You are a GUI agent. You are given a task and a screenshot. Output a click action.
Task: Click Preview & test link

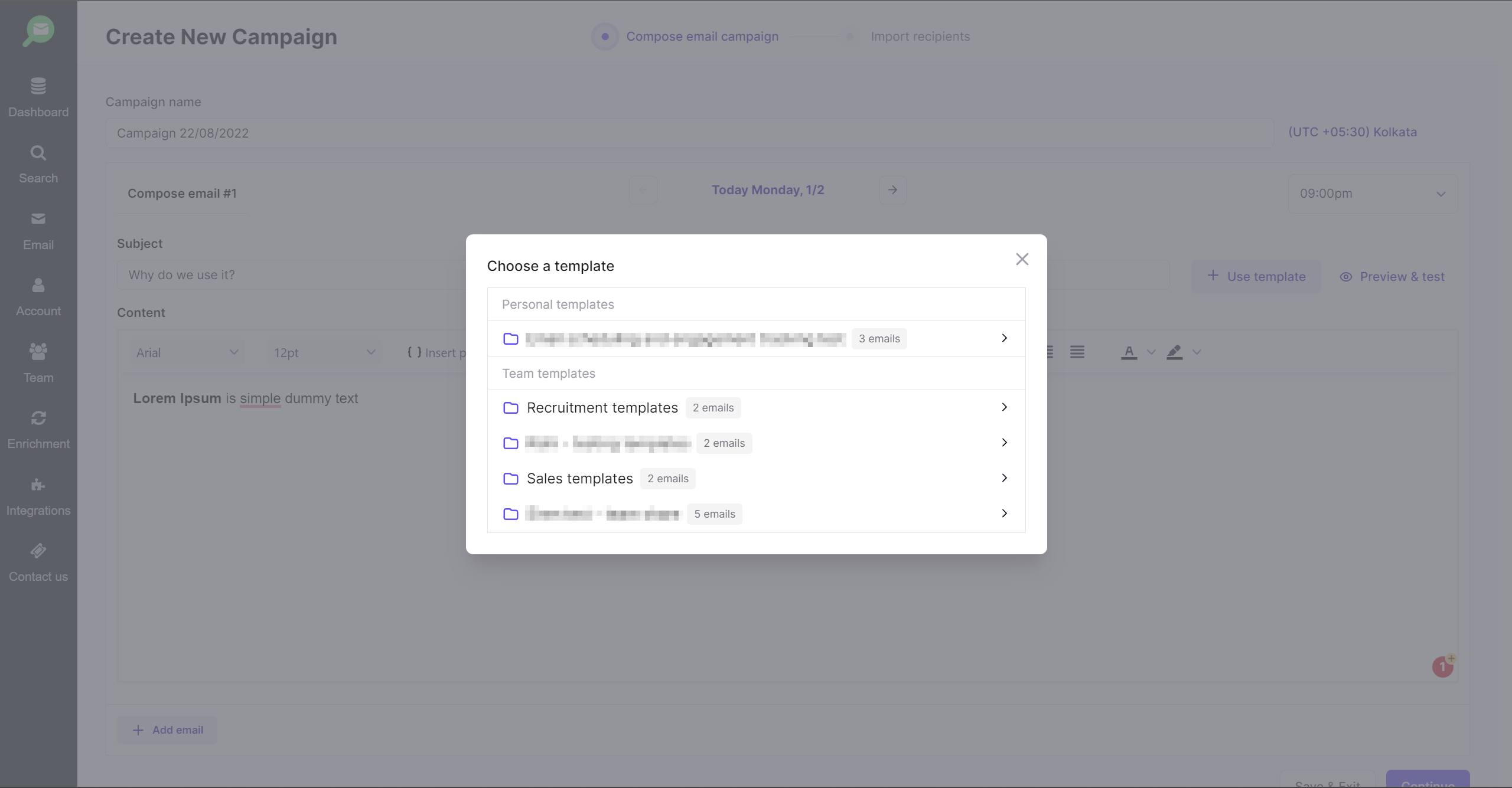(1392, 277)
